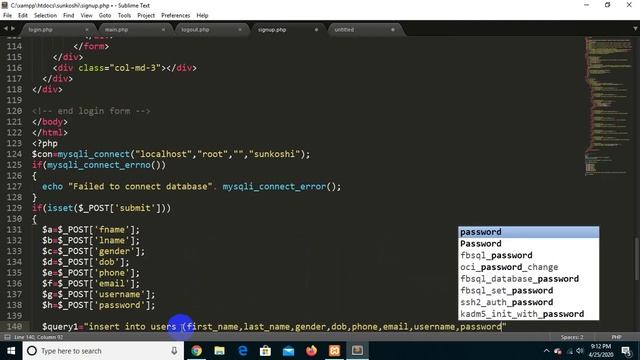Open File Explorer from taskbar
The height and width of the screenshot is (360, 640).
pos(220,351)
